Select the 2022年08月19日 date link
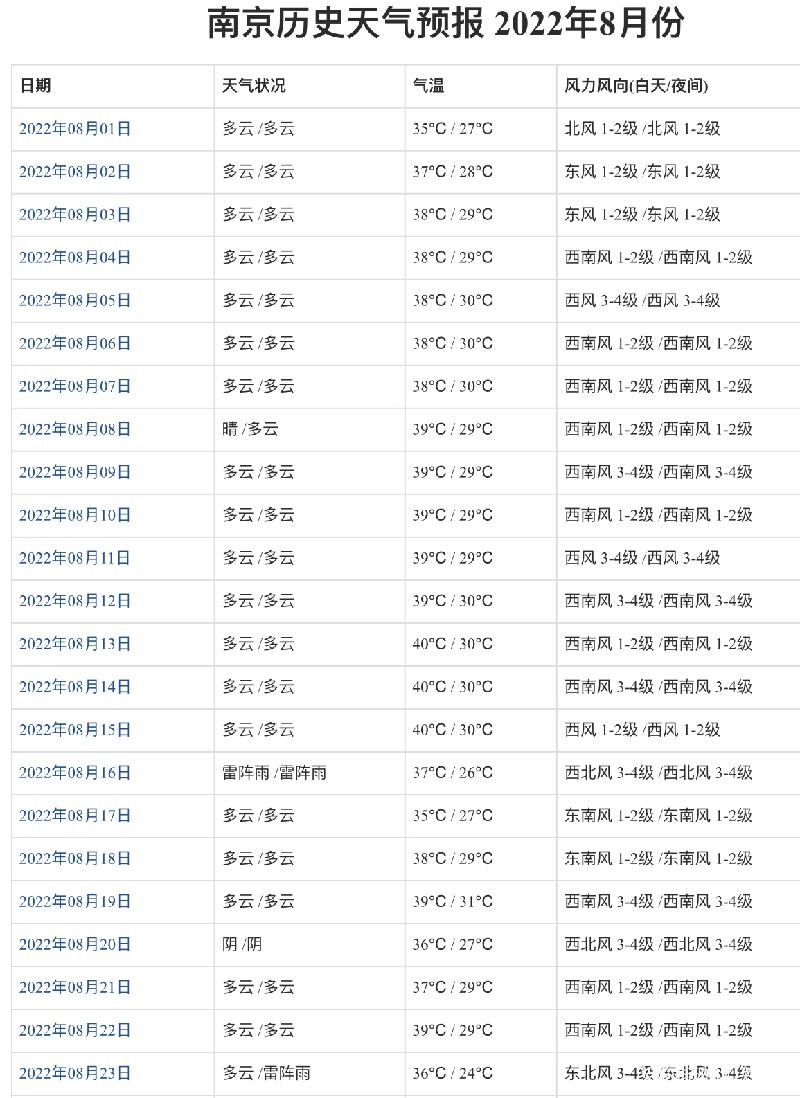 (x=75, y=901)
